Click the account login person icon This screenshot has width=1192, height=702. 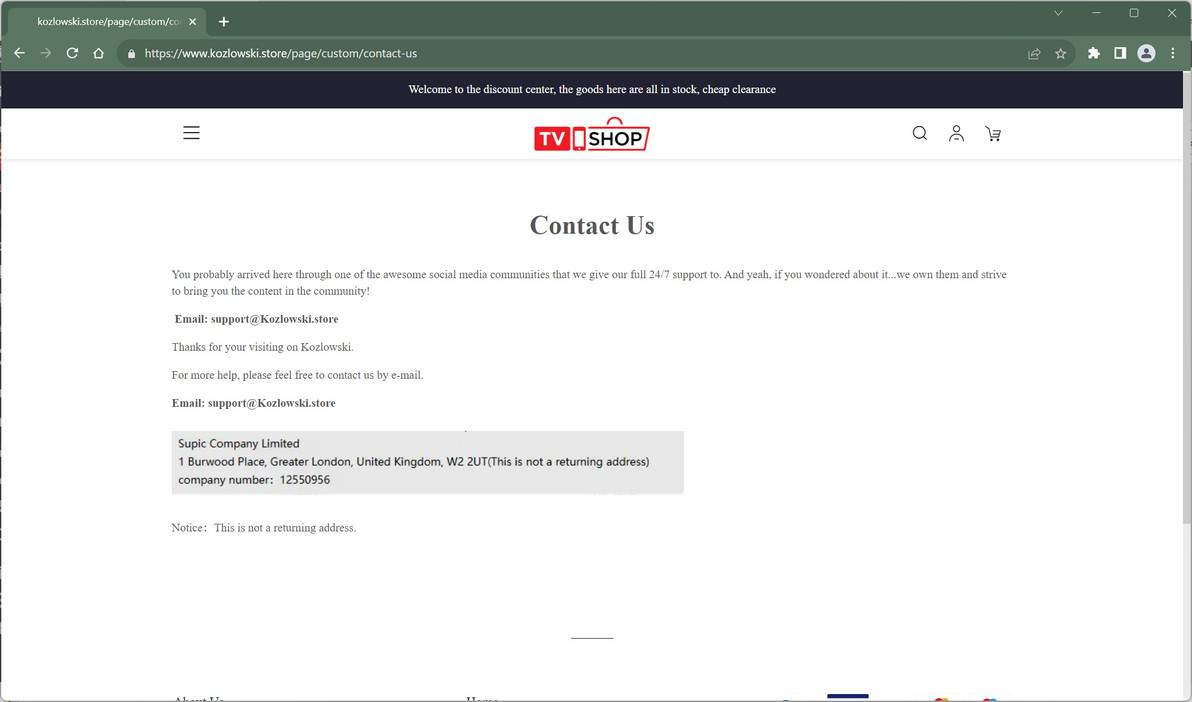pyautogui.click(x=956, y=132)
